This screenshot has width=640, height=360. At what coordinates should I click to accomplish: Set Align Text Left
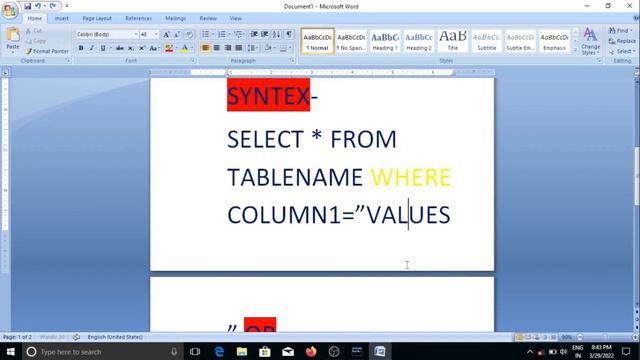[x=206, y=48]
